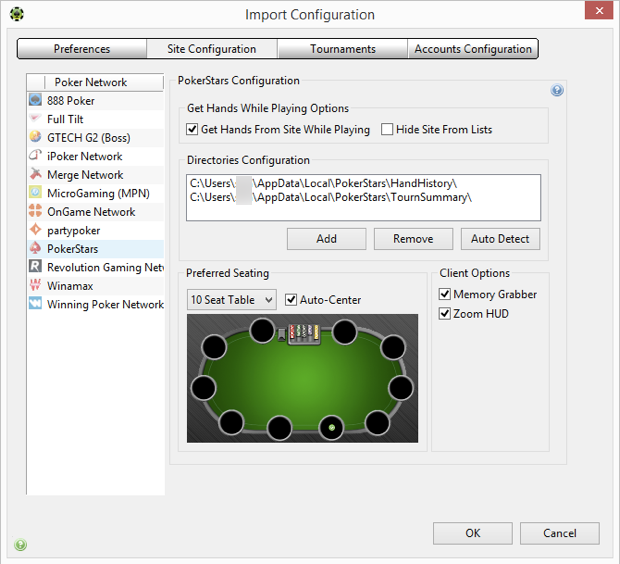Screen dimensions: 620x564
Task: Click the Remove directory button
Action: tap(413, 239)
